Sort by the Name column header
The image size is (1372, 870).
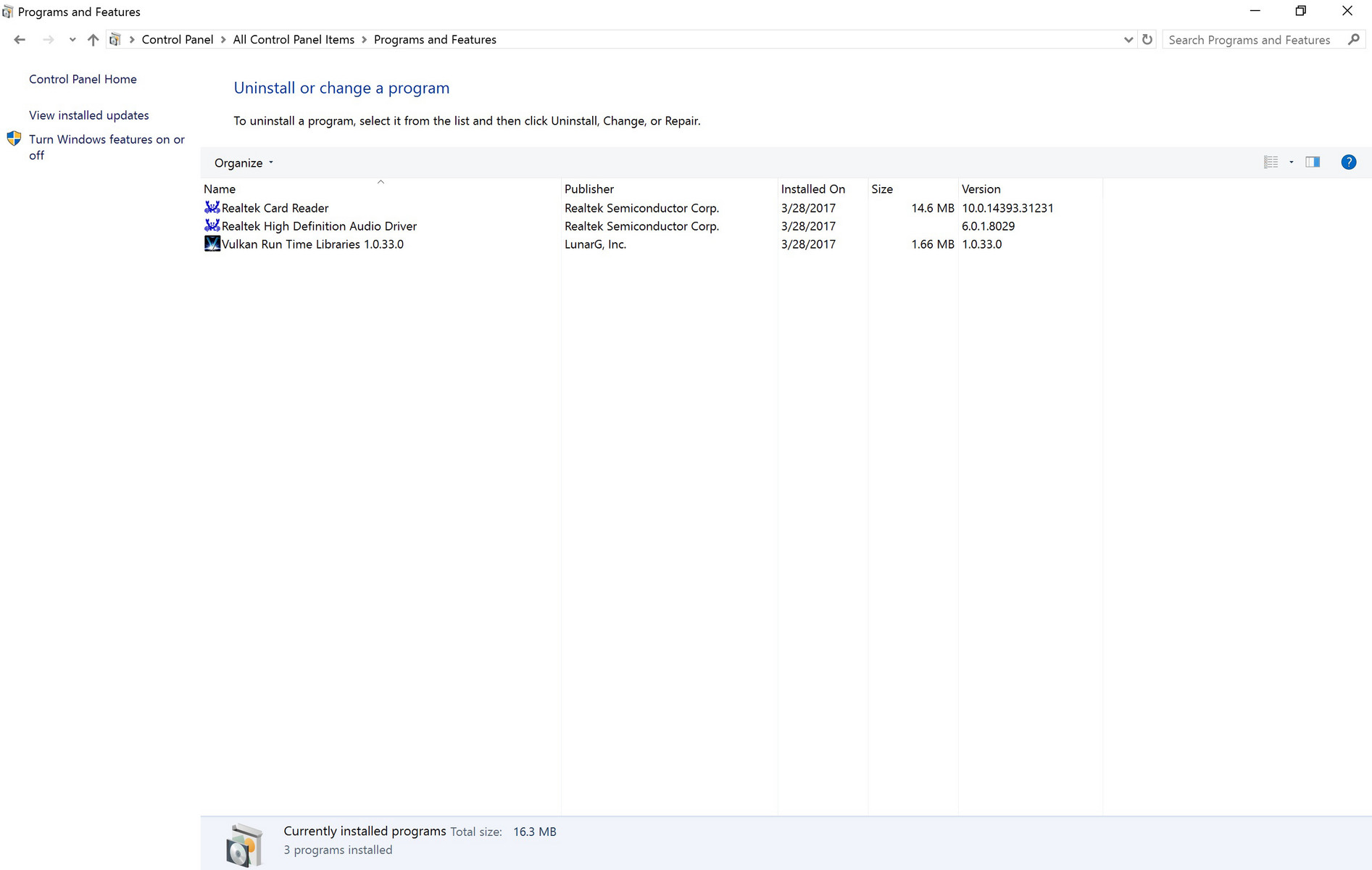point(381,189)
